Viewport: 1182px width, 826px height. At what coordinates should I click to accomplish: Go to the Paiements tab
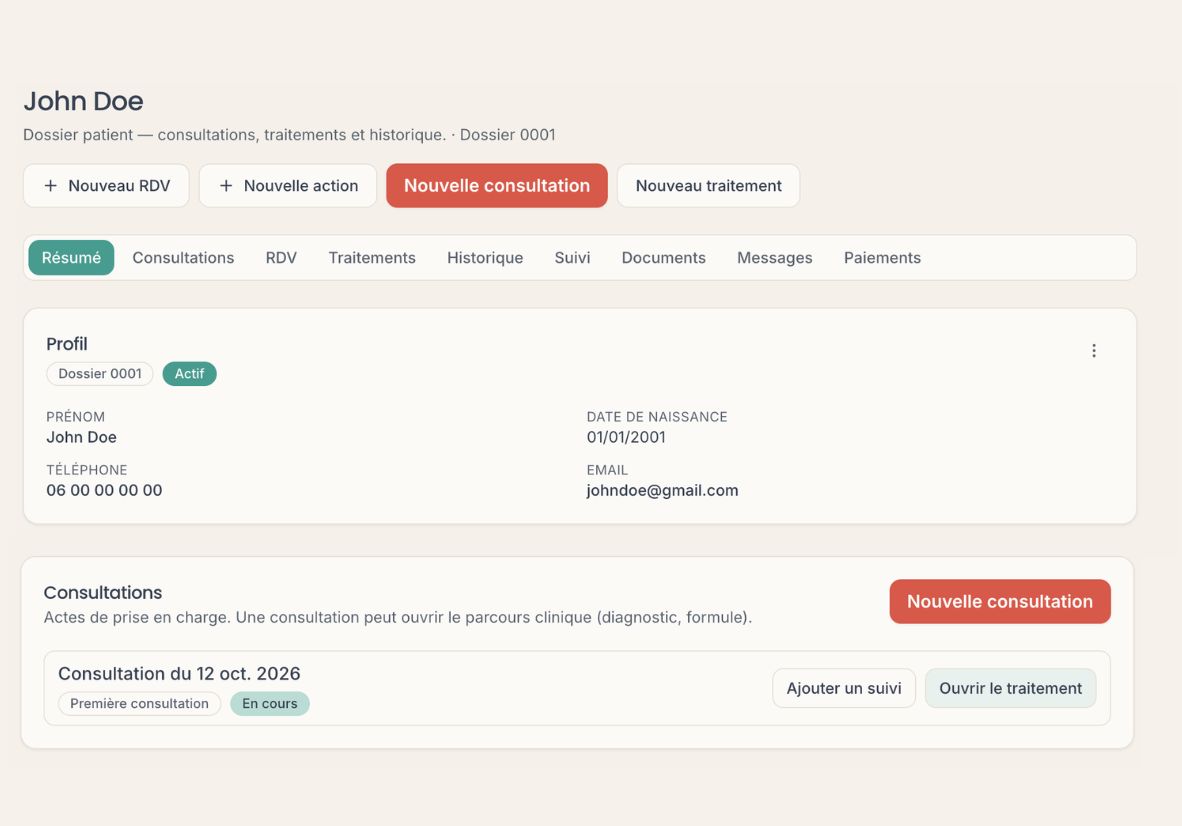pyautogui.click(x=882, y=258)
